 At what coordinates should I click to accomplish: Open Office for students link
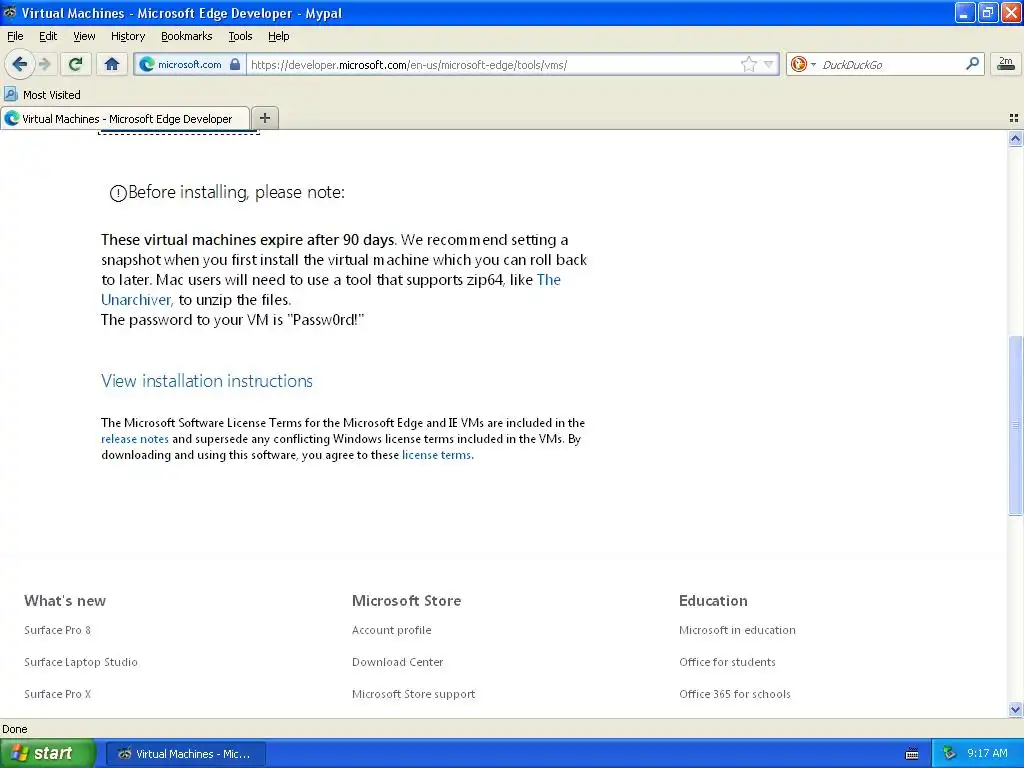point(728,662)
